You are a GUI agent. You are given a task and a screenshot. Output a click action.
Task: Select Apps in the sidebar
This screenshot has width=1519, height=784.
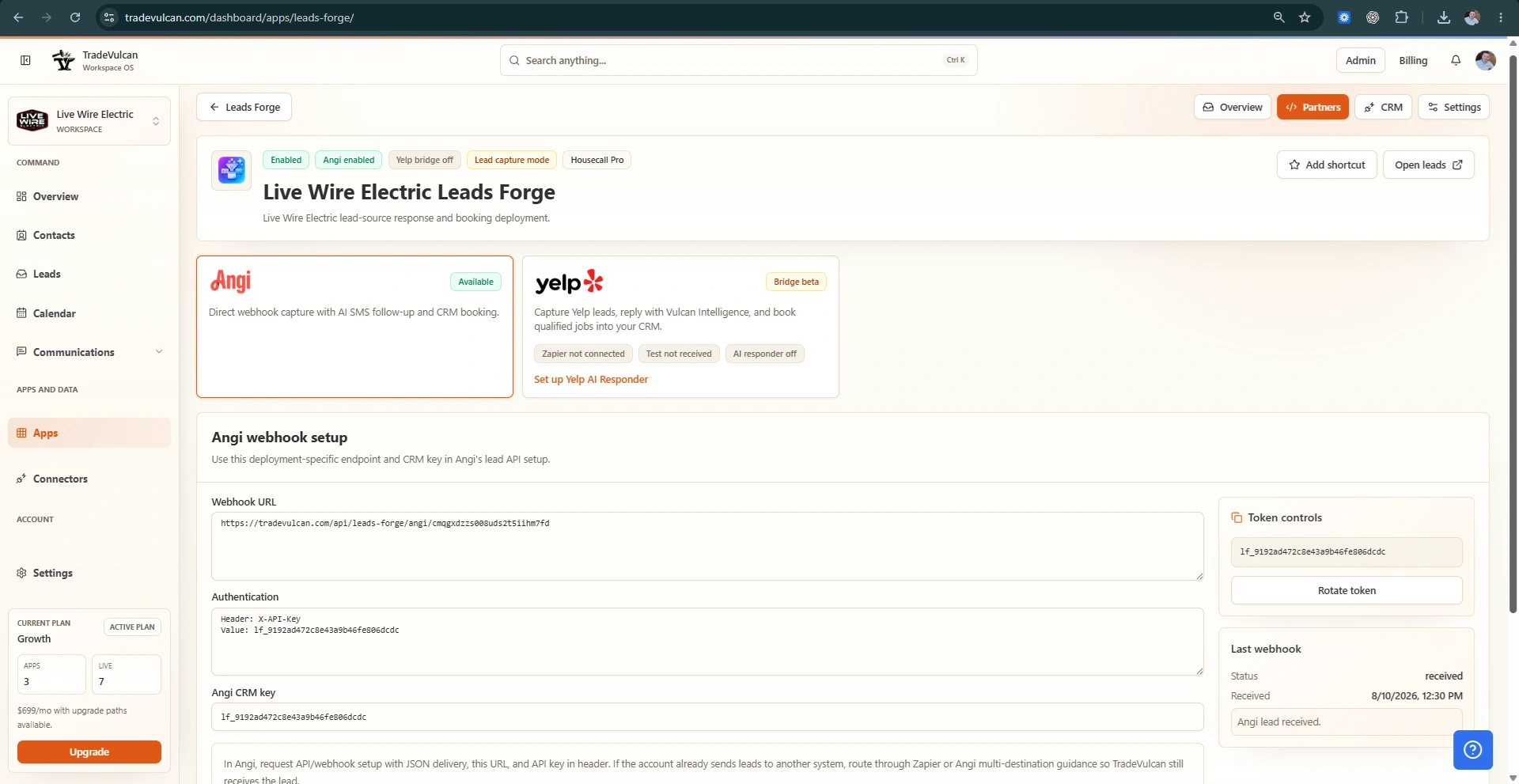(x=89, y=433)
